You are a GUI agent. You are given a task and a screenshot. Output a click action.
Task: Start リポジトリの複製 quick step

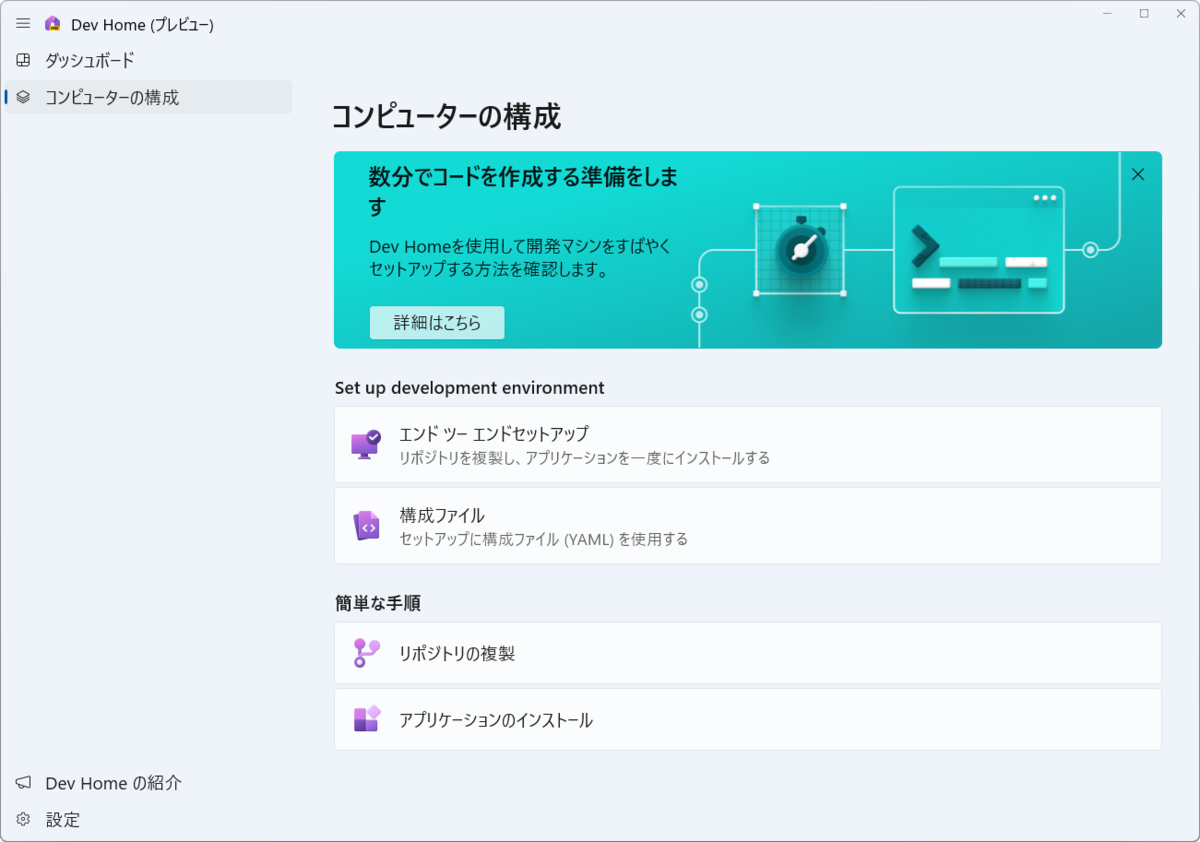click(748, 652)
